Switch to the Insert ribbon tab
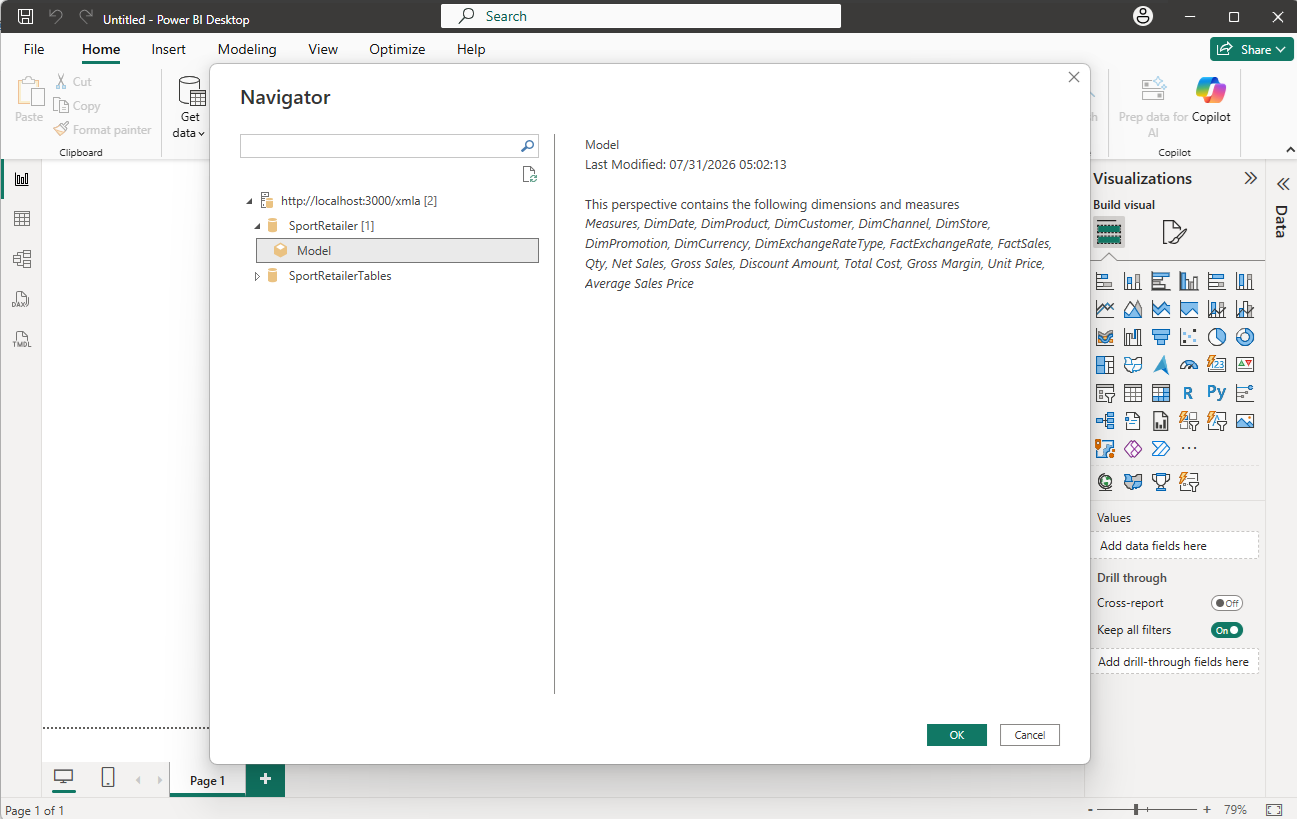 point(169,49)
